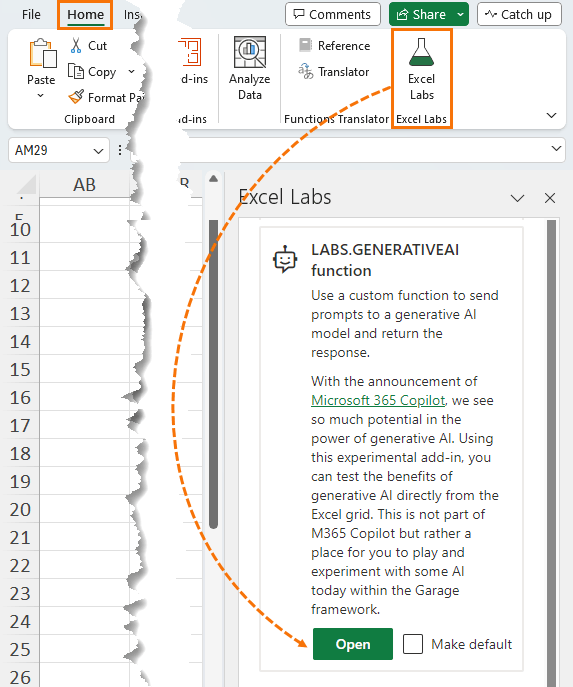Check the Make default checkbox

[413, 644]
